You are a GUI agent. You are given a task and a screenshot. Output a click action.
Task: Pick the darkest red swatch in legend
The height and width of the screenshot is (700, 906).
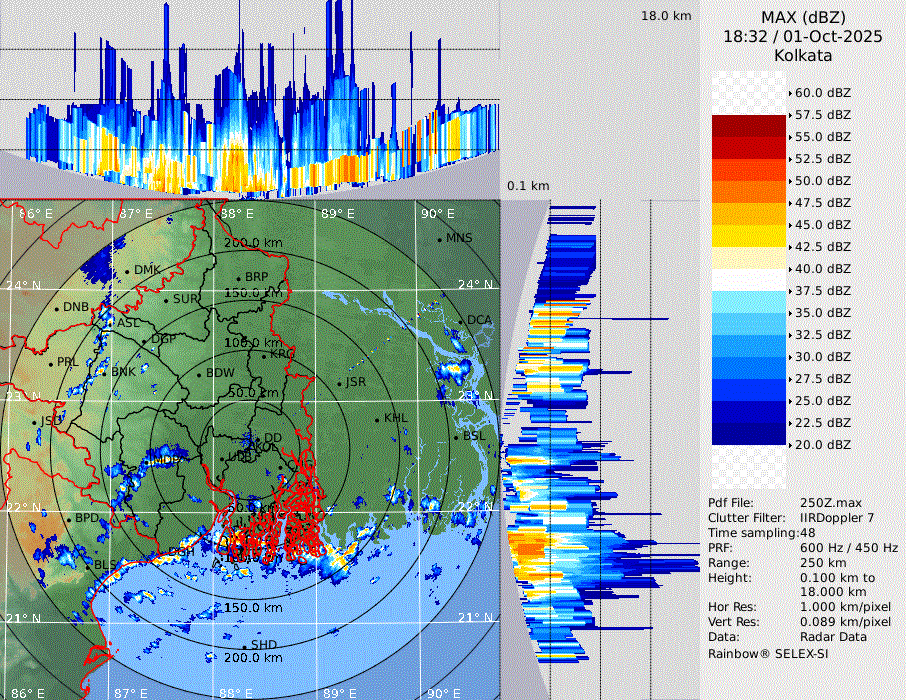[749, 126]
